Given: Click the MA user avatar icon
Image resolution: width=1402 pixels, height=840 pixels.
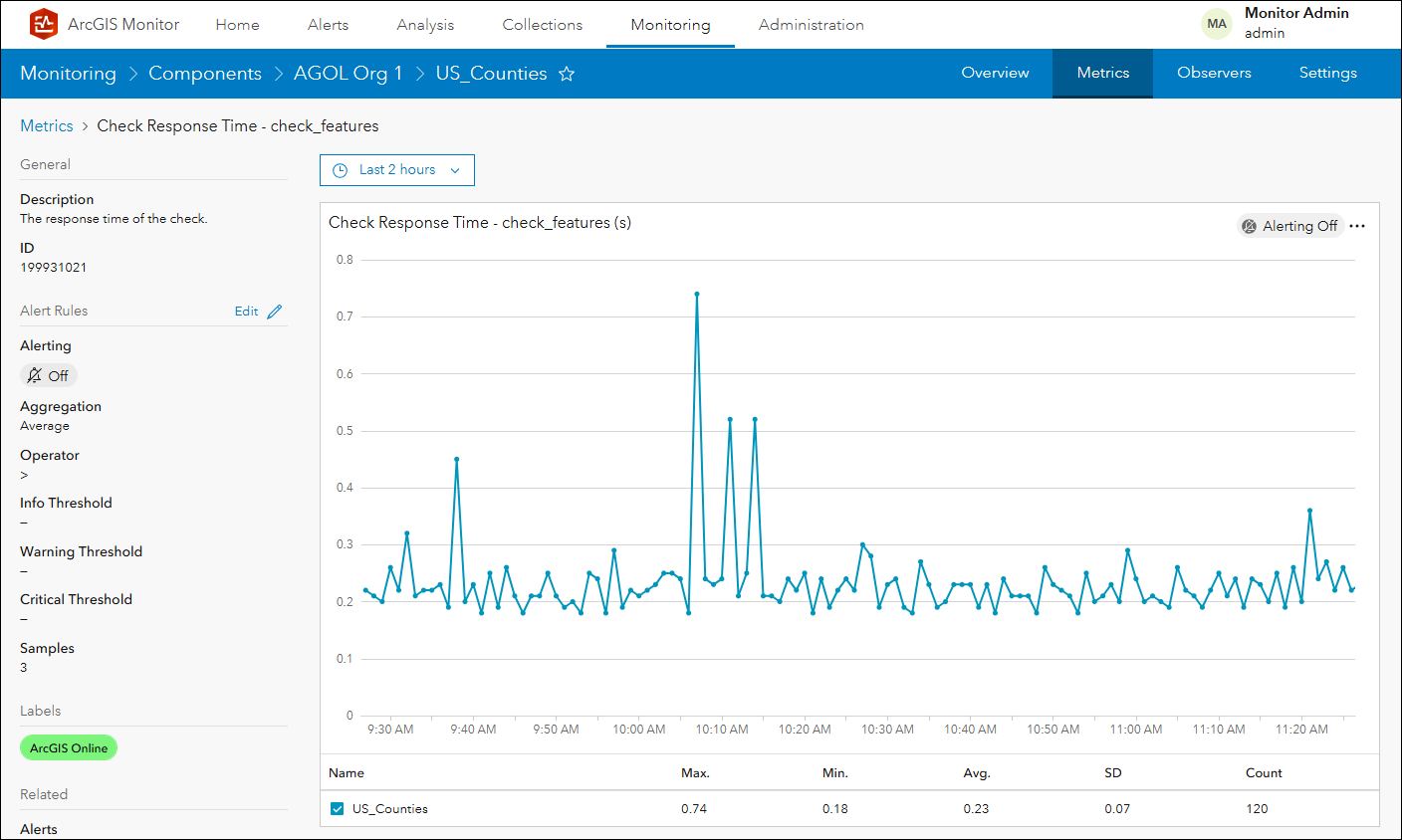Looking at the screenshot, I should [1217, 24].
